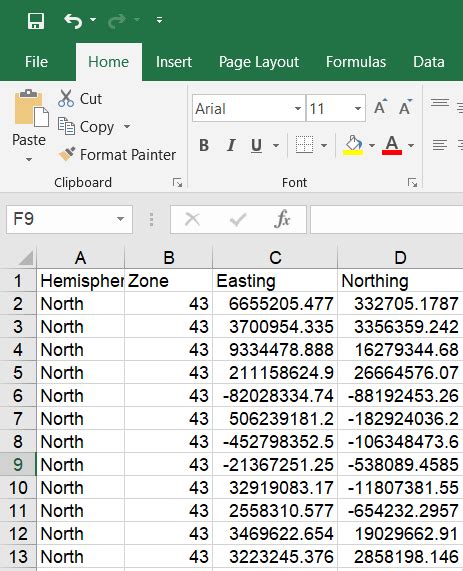Viewport: 463px width, 571px height.
Task: Switch to the Home tab
Action: click(x=109, y=62)
